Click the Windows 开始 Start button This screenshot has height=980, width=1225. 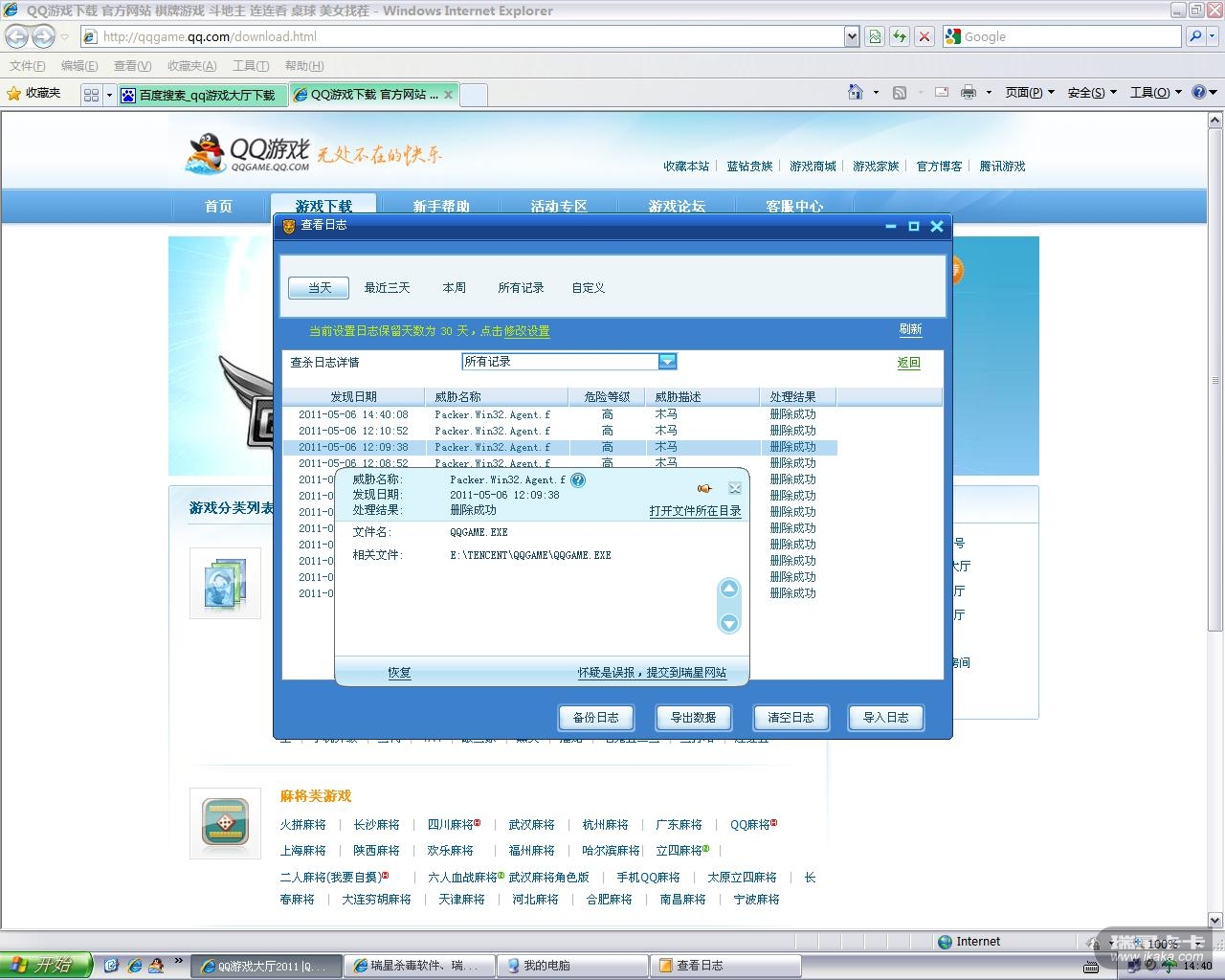click(46, 965)
